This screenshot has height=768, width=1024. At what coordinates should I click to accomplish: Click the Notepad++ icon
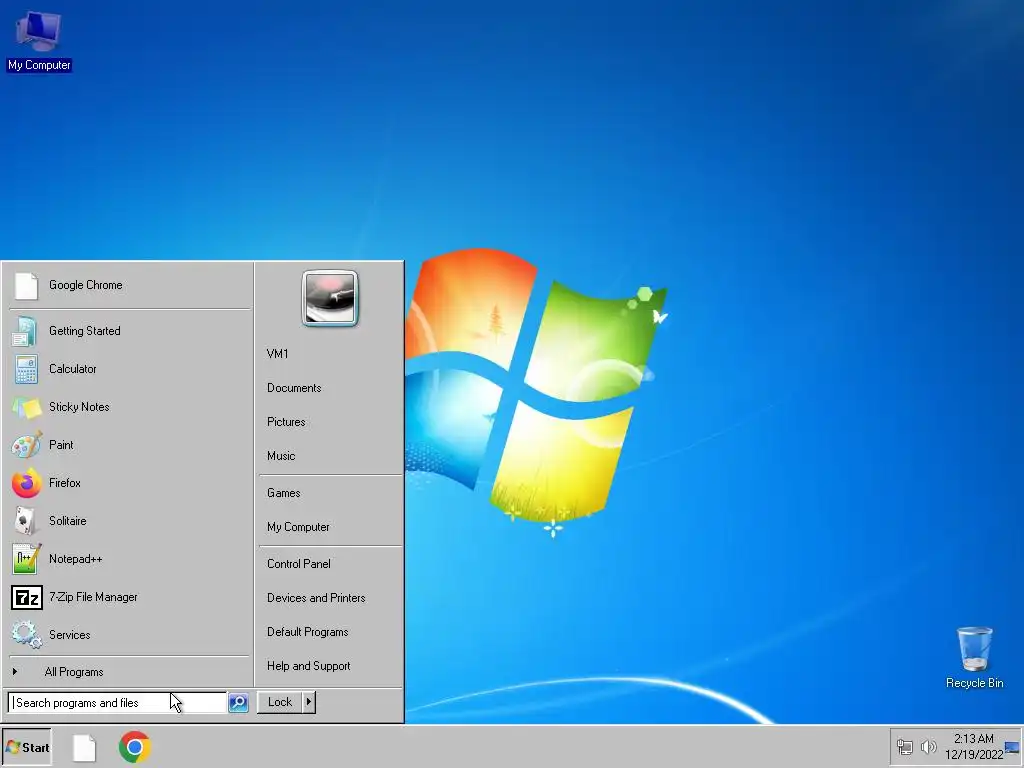tap(26, 559)
